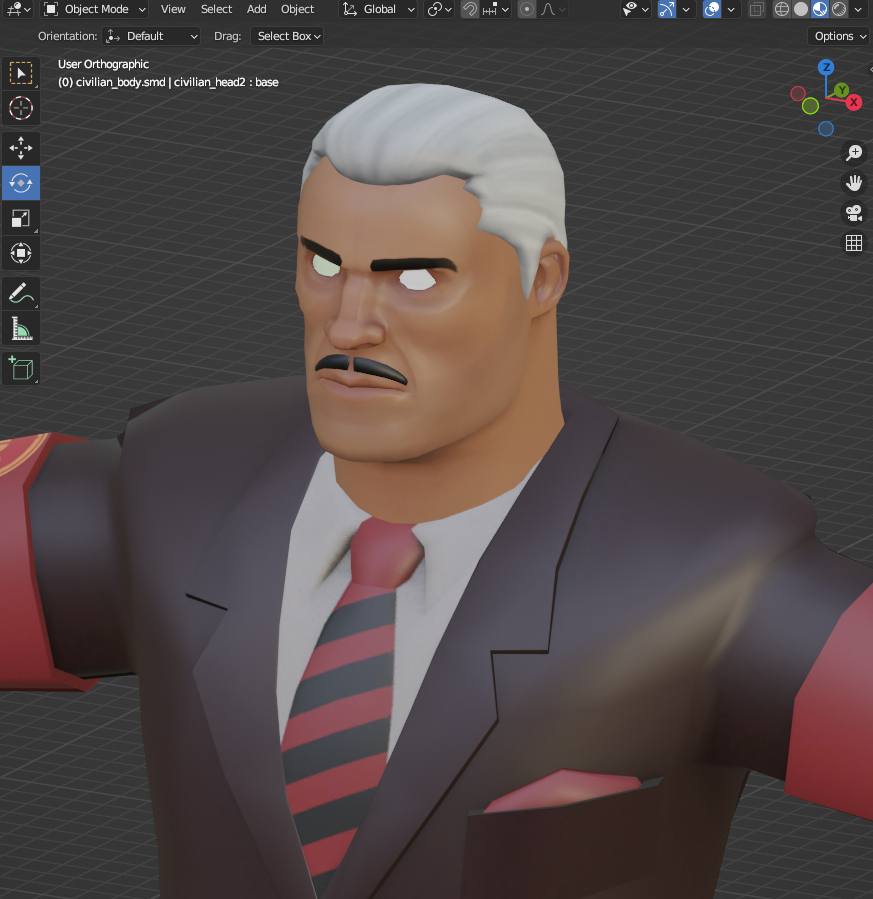Select the Scale tool
This screenshot has height=899, width=873.
coord(20,218)
